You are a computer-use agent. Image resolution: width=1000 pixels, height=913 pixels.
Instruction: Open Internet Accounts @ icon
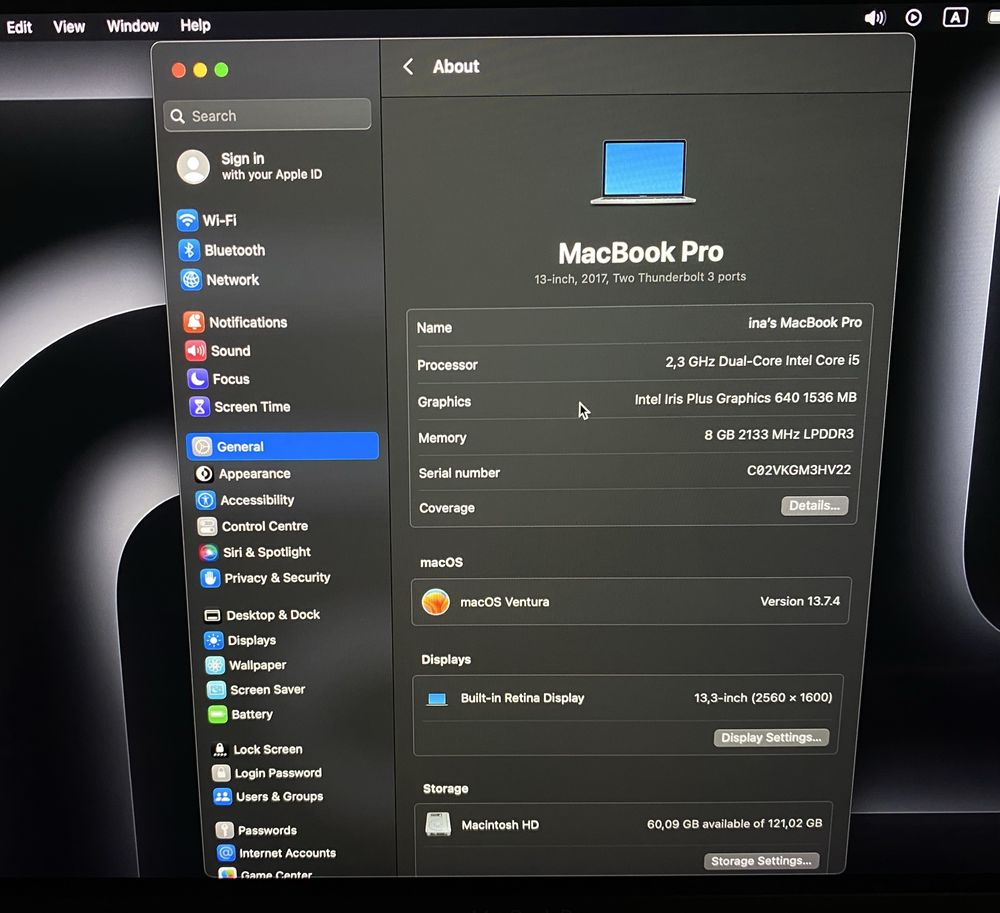(226, 853)
